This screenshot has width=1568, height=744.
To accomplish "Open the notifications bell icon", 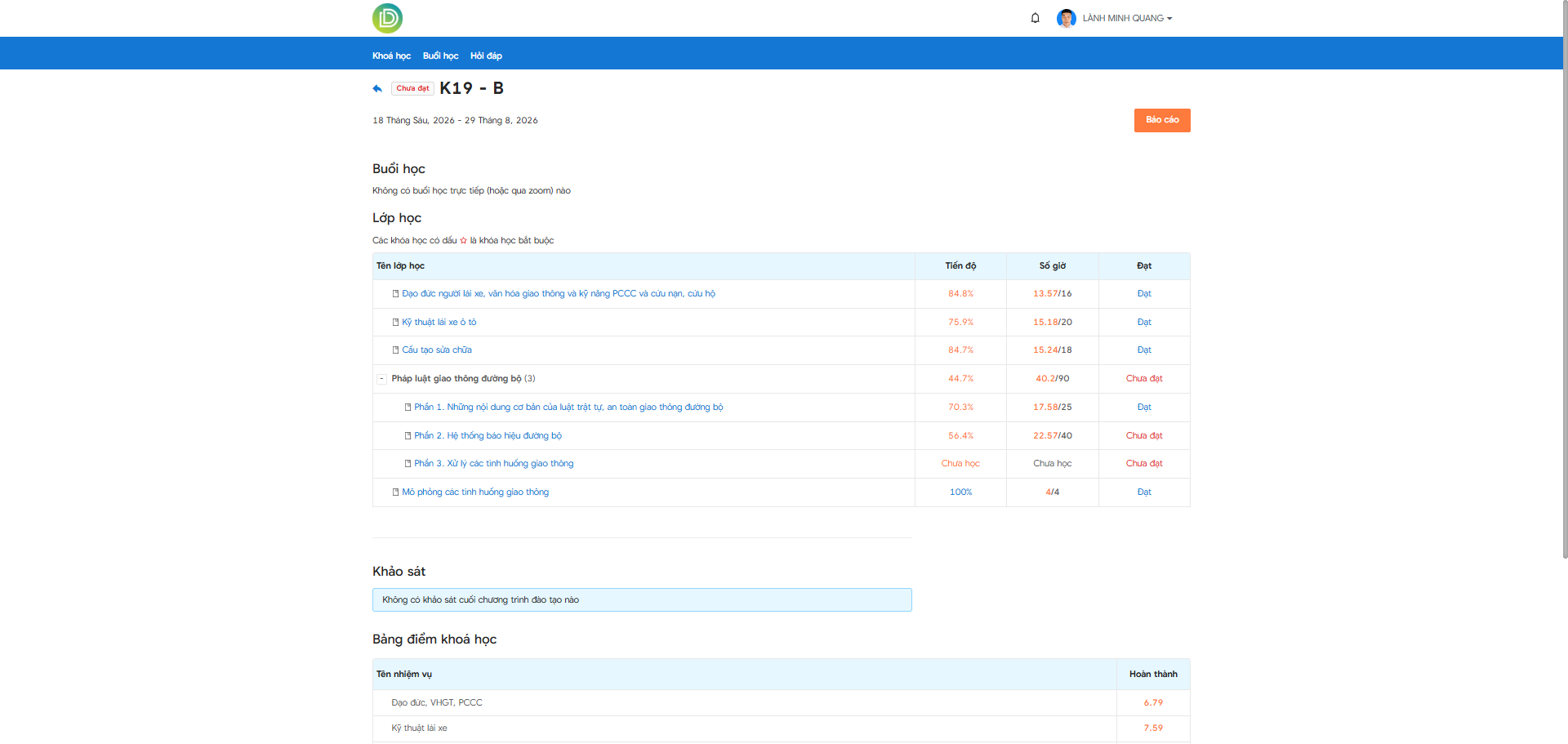I will (x=1035, y=18).
